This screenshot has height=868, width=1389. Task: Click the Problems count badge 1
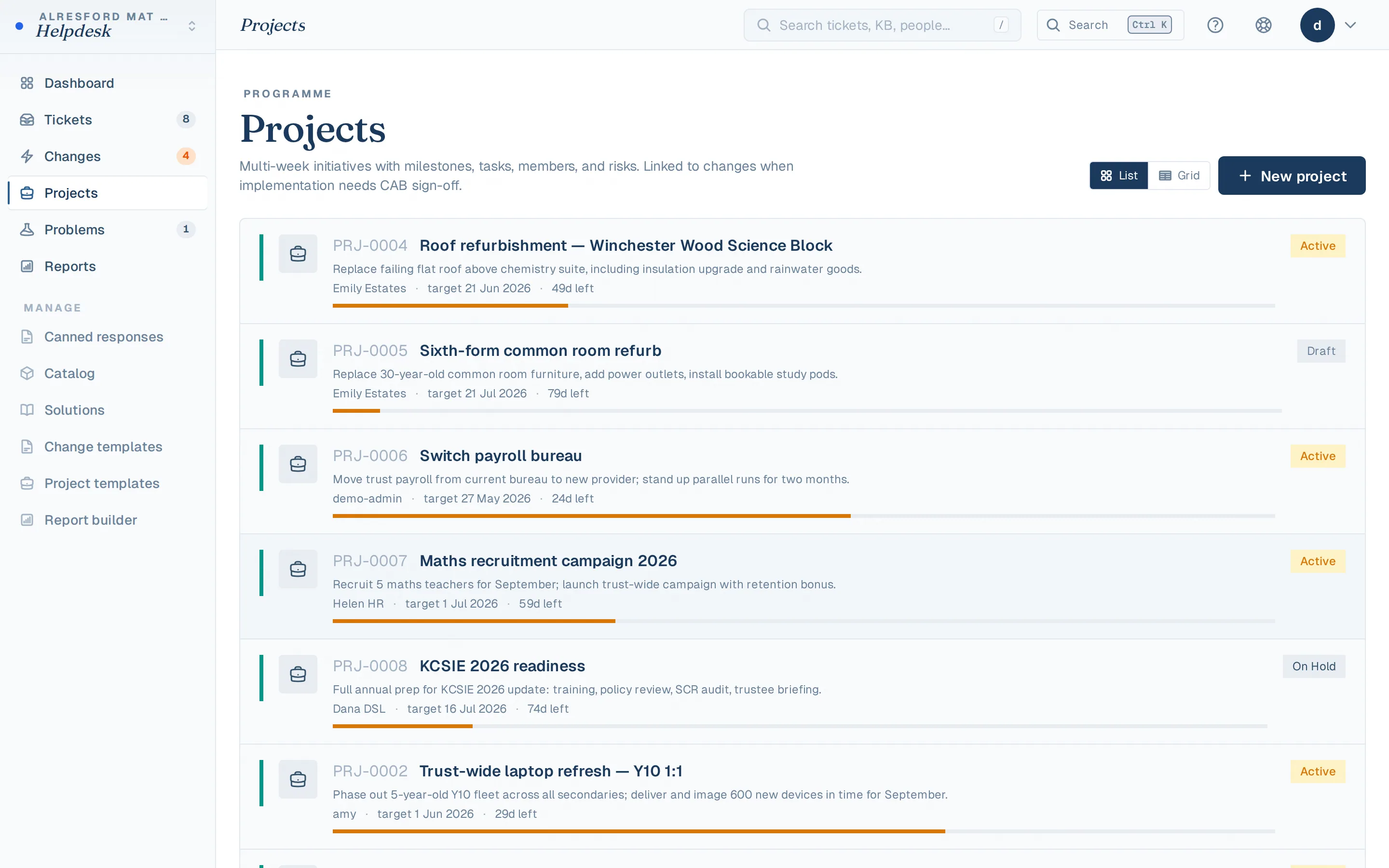[186, 230]
